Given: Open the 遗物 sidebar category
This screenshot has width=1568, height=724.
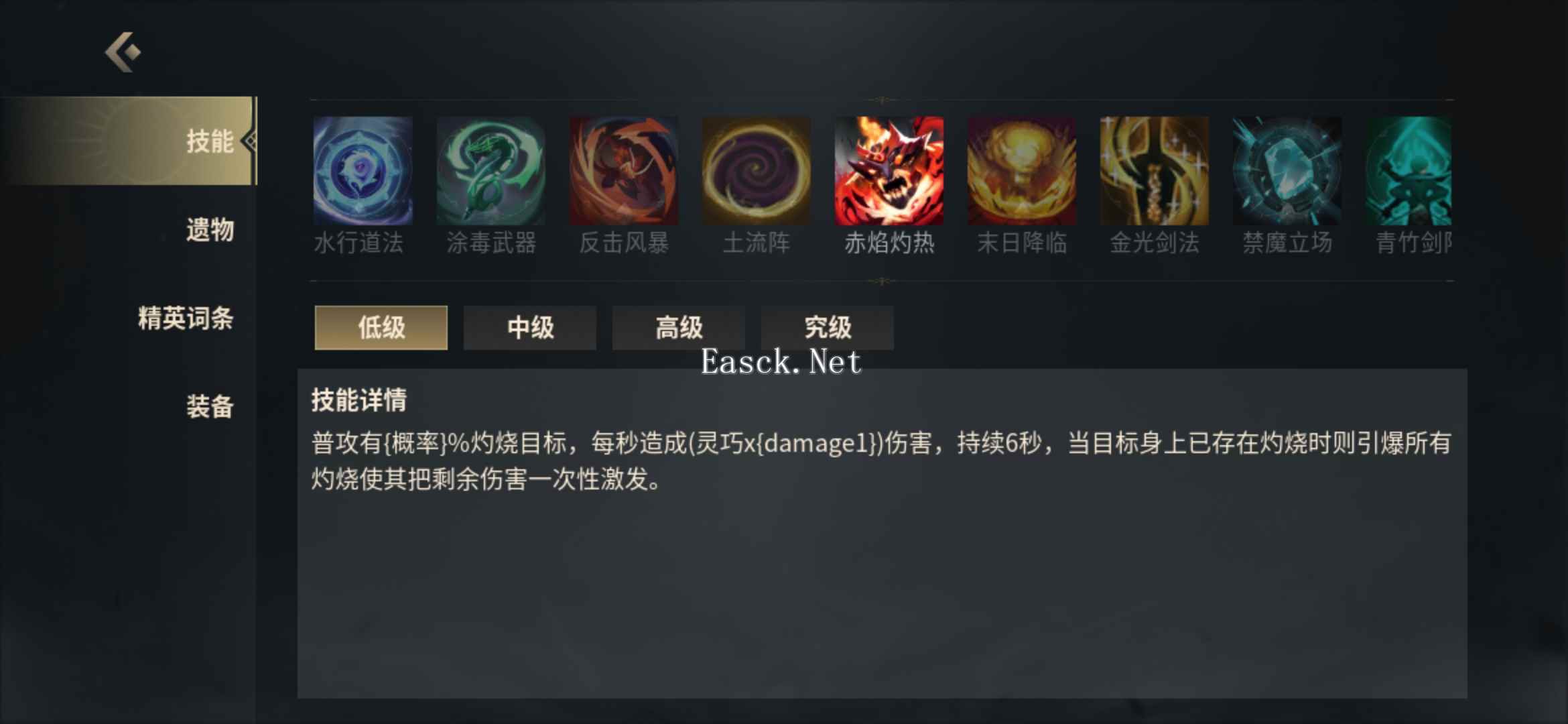Looking at the screenshot, I should coord(210,229).
